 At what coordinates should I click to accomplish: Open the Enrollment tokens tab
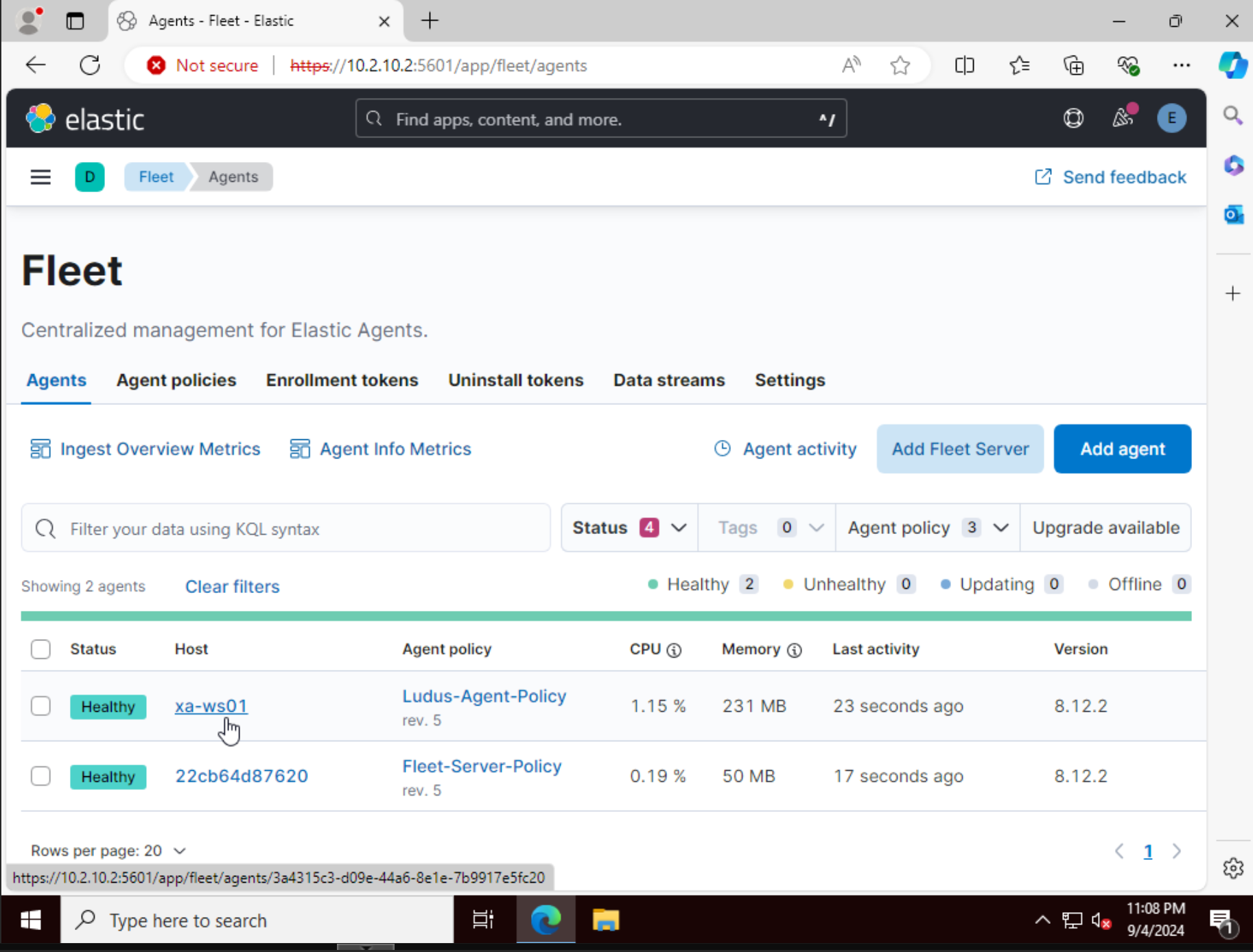point(342,380)
